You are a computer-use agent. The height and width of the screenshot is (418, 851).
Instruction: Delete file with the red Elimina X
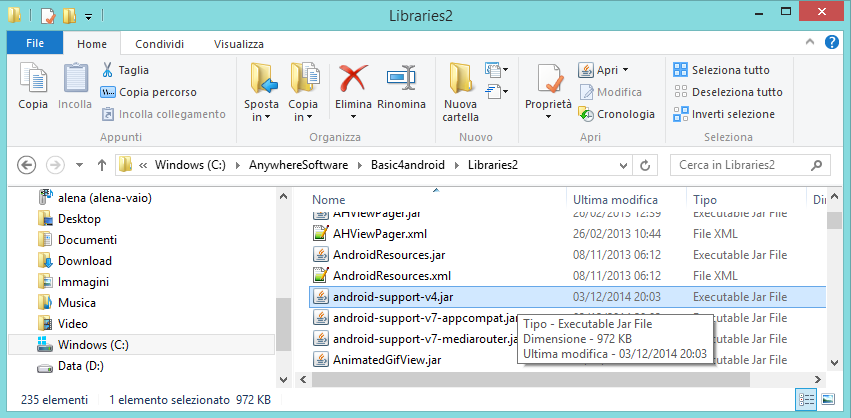(x=353, y=79)
